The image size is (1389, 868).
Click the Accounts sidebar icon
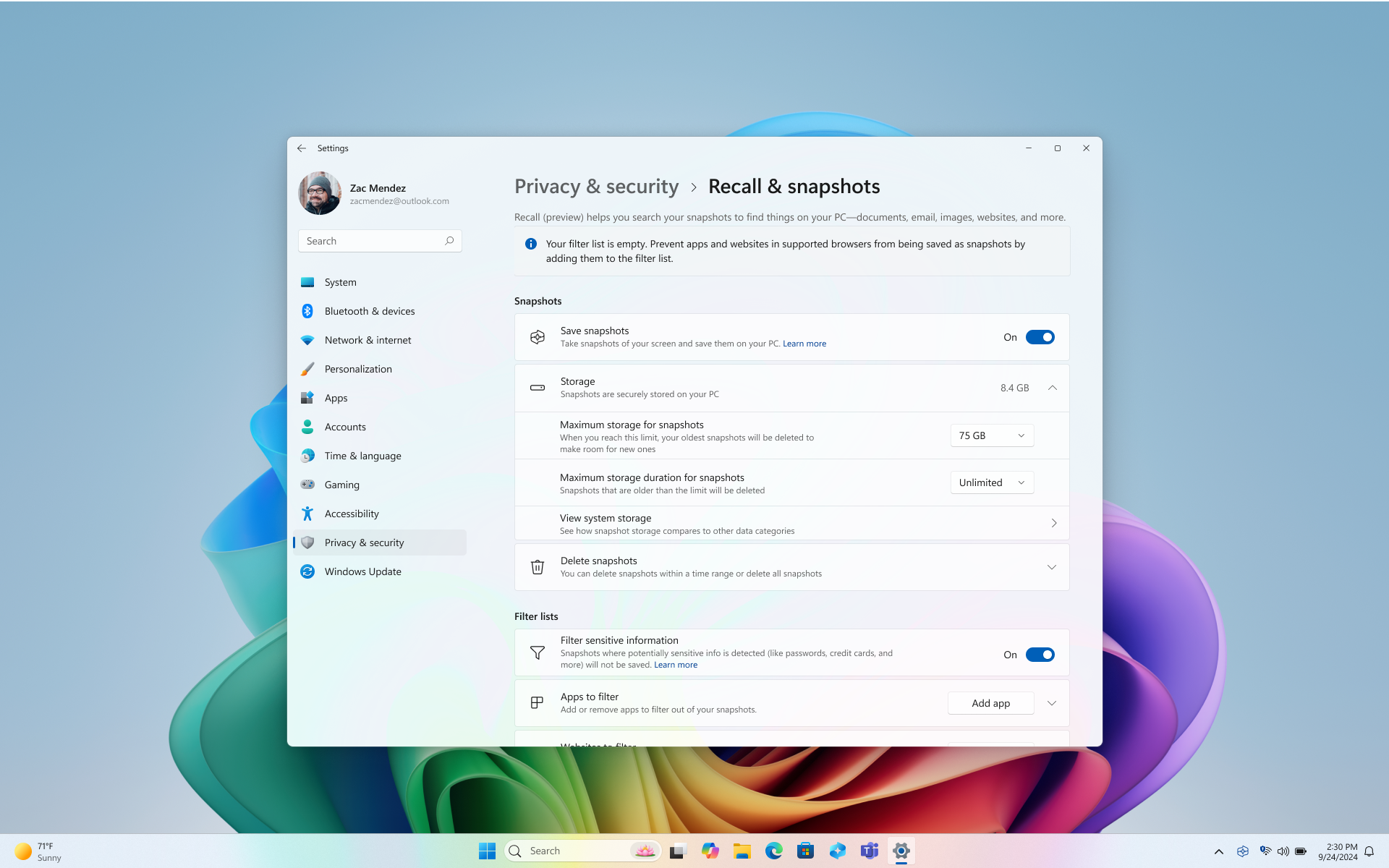(308, 426)
